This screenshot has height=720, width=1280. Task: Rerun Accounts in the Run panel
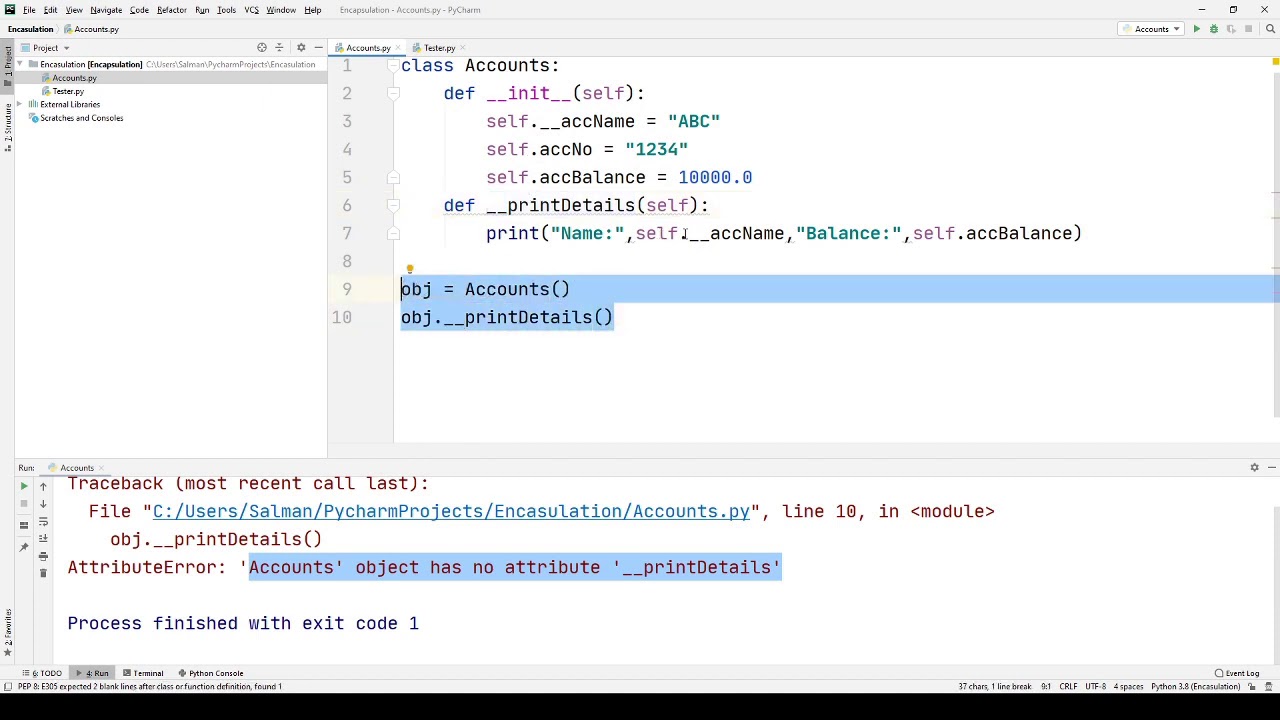[x=24, y=486]
